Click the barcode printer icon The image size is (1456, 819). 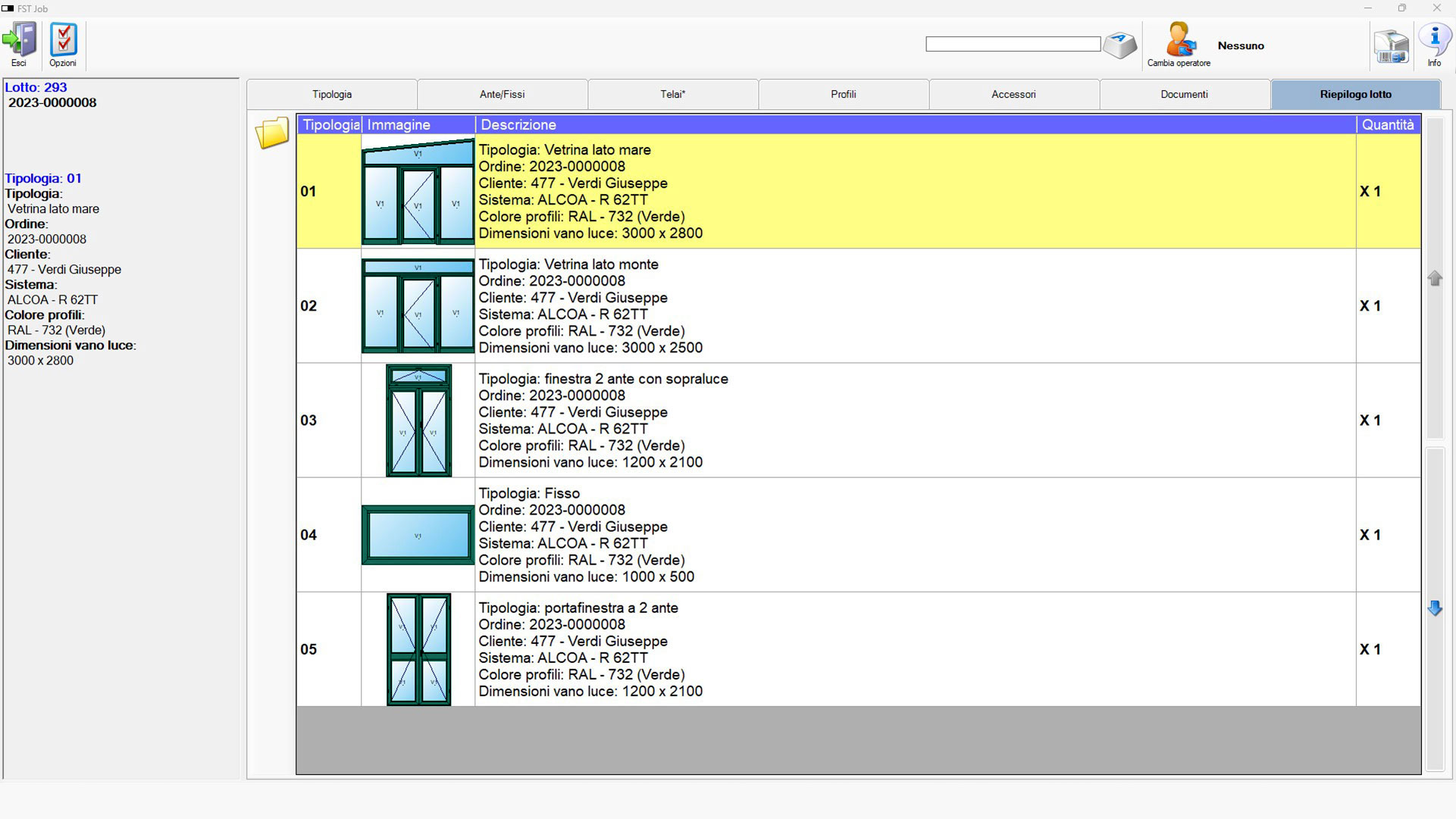click(x=1392, y=47)
